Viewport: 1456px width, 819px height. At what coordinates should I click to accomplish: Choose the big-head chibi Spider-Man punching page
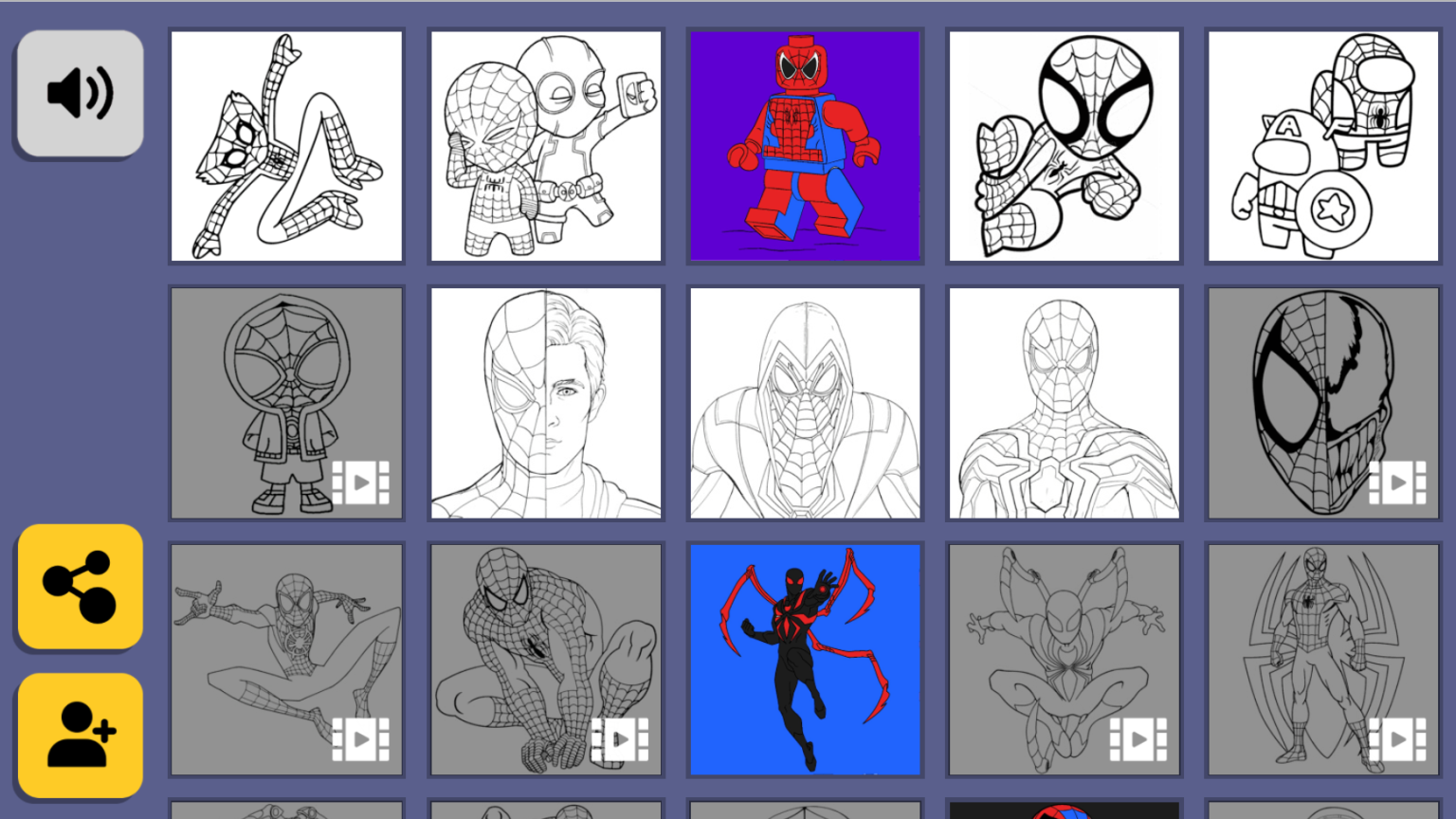click(1065, 146)
